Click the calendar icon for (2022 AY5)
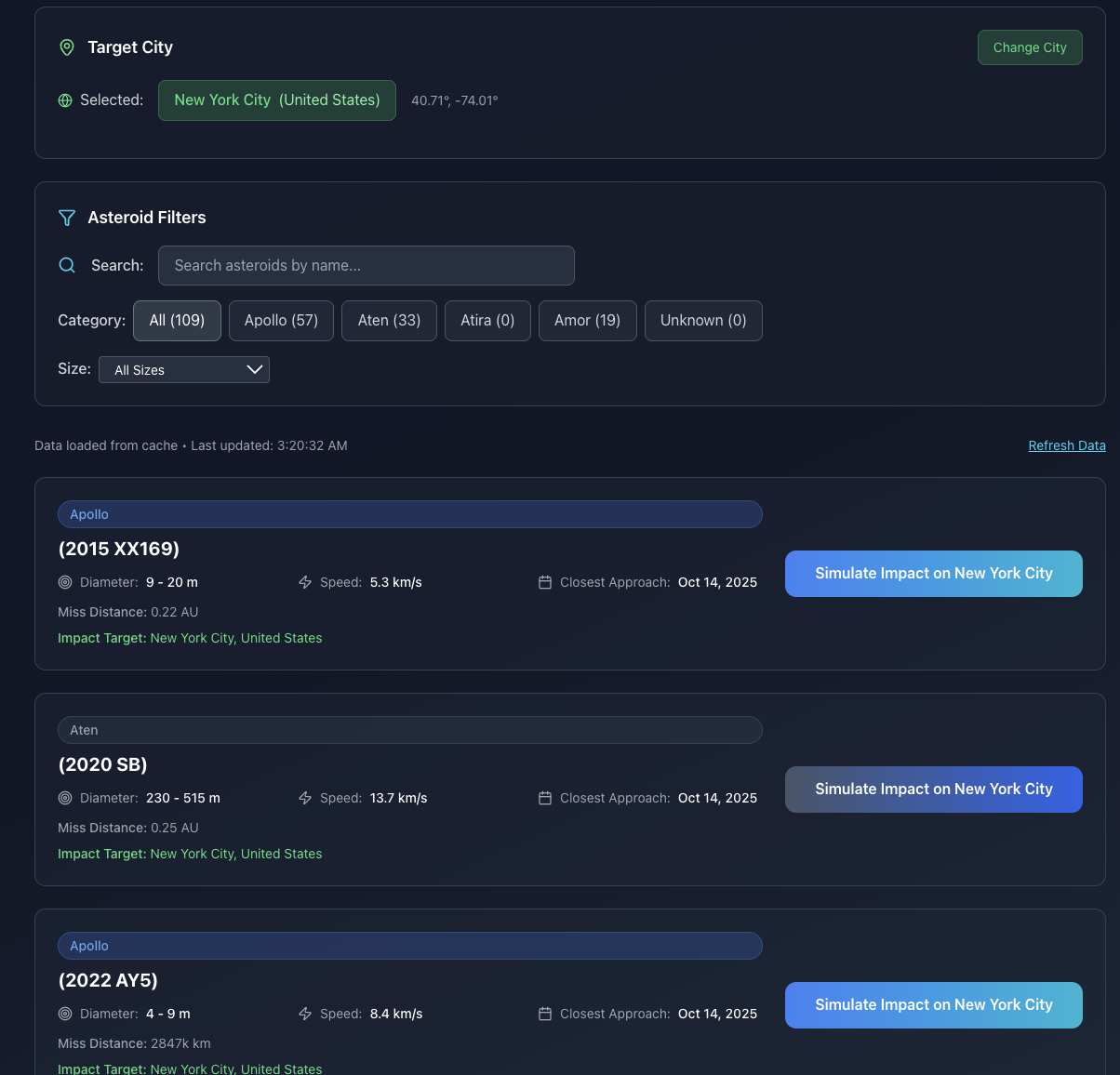This screenshot has width=1120, height=1075. coord(545,1014)
